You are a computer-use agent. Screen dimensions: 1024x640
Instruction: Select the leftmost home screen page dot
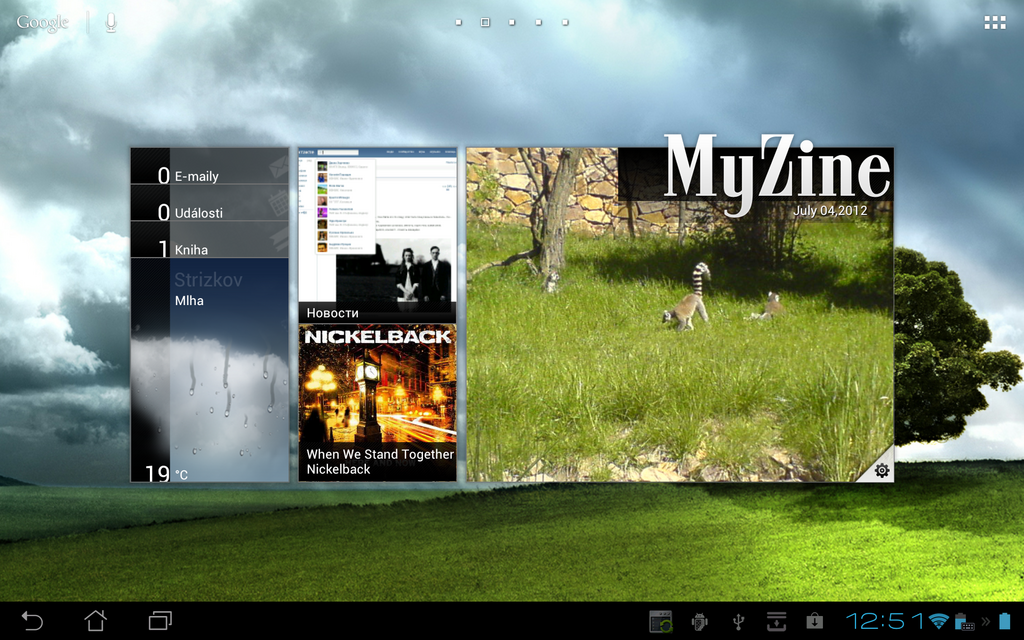(x=457, y=22)
